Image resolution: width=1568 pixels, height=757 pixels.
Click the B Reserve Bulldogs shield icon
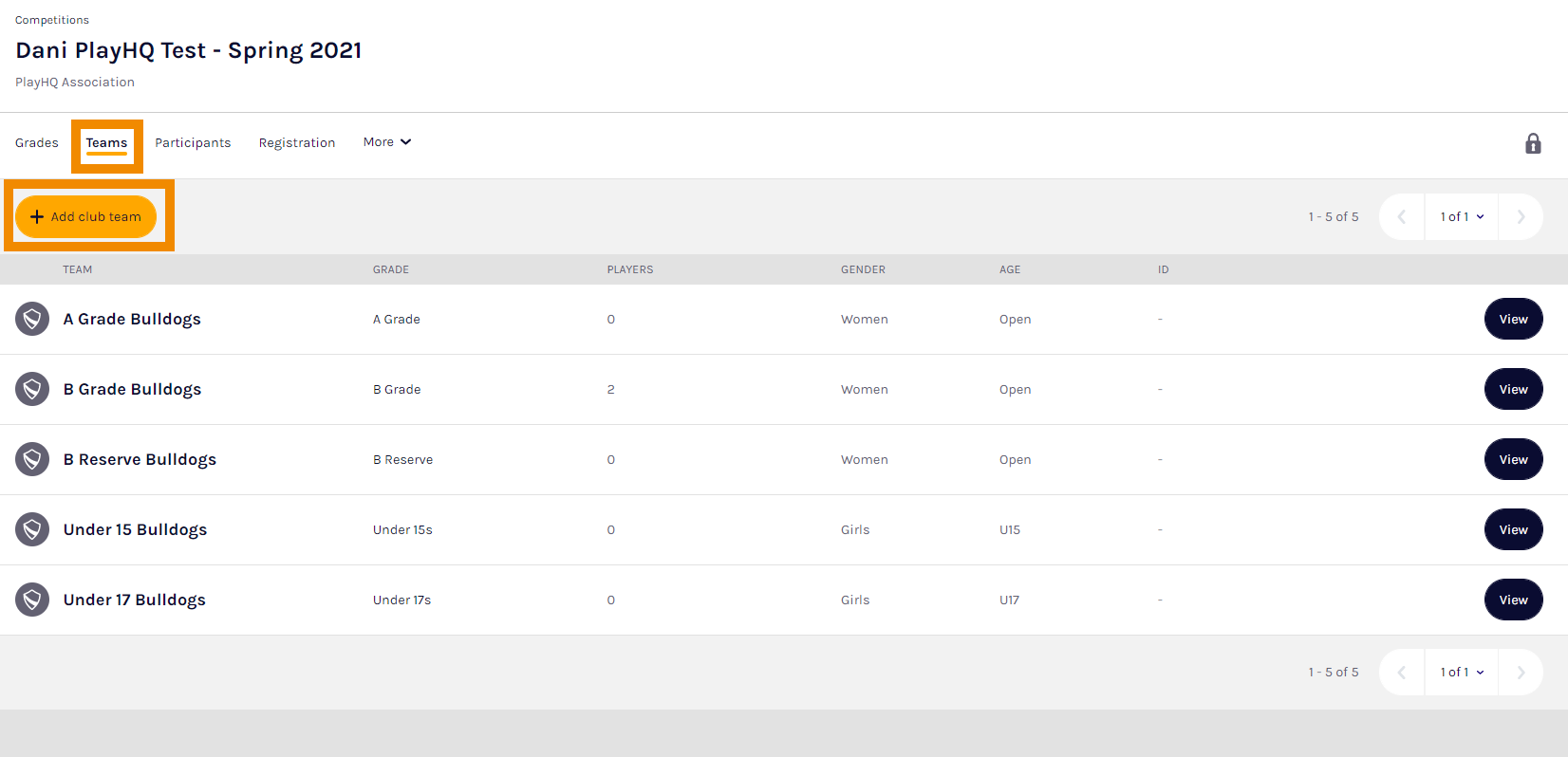[32, 459]
